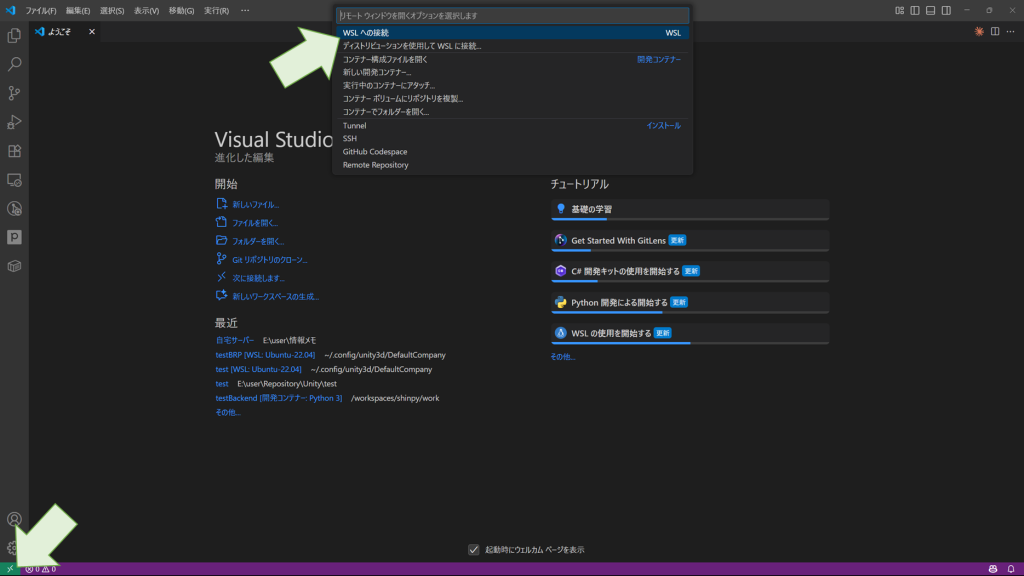This screenshot has width=1024, height=576.
Task: Open recent testBackend dev container
Action: point(279,398)
